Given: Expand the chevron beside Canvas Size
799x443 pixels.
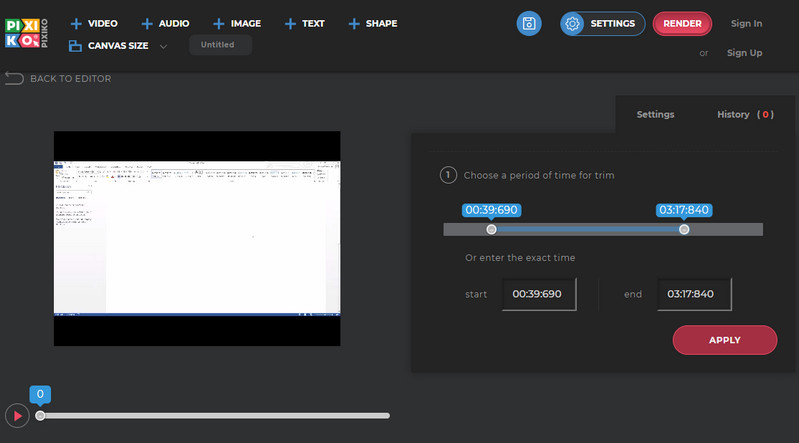Looking at the screenshot, I should [x=163, y=46].
